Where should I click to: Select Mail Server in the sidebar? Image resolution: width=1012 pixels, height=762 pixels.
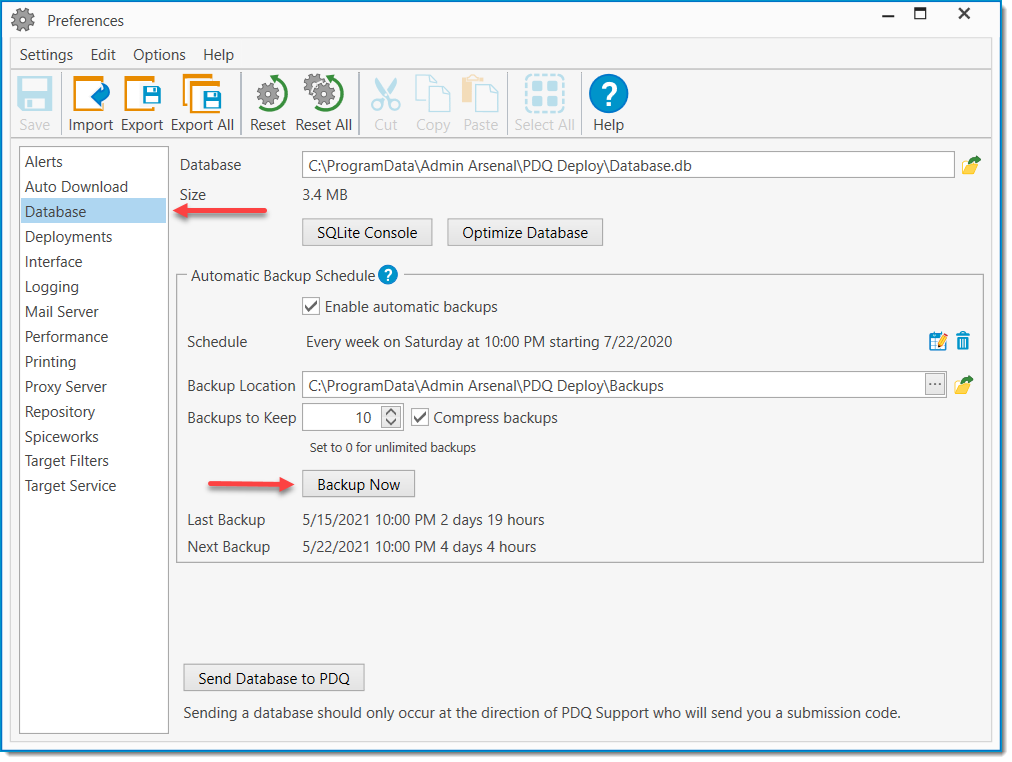pos(94,312)
